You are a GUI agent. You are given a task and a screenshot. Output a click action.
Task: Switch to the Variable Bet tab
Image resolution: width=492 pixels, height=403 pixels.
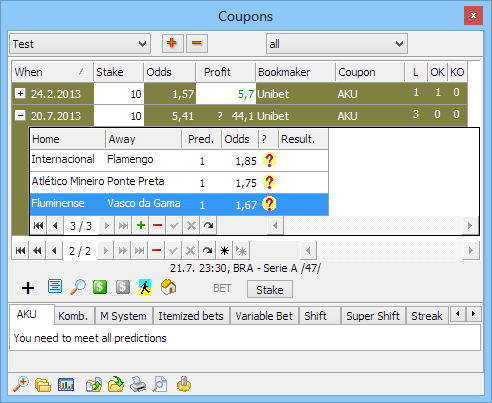pyautogui.click(x=264, y=316)
